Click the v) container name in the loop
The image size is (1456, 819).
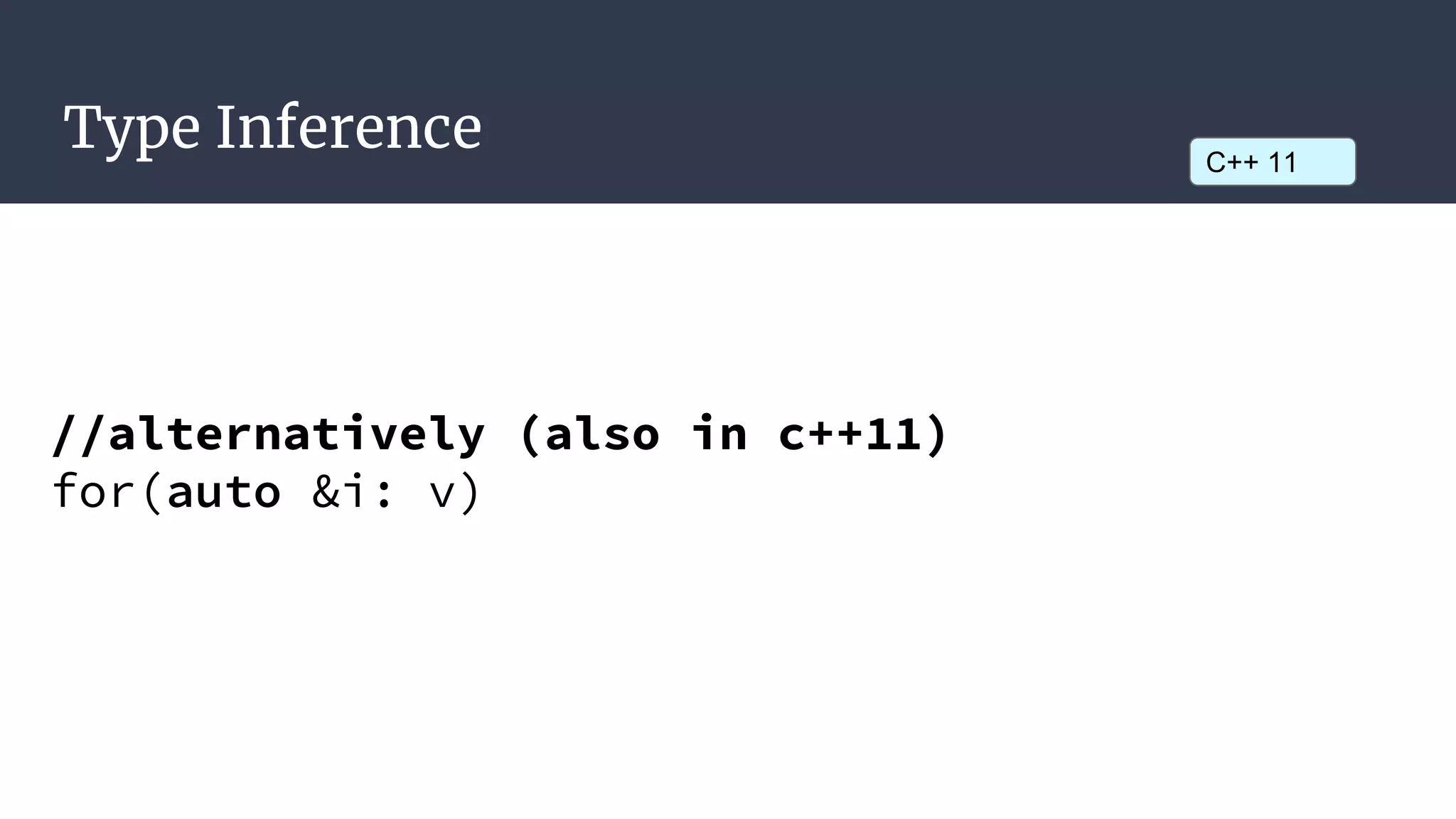coord(455,493)
